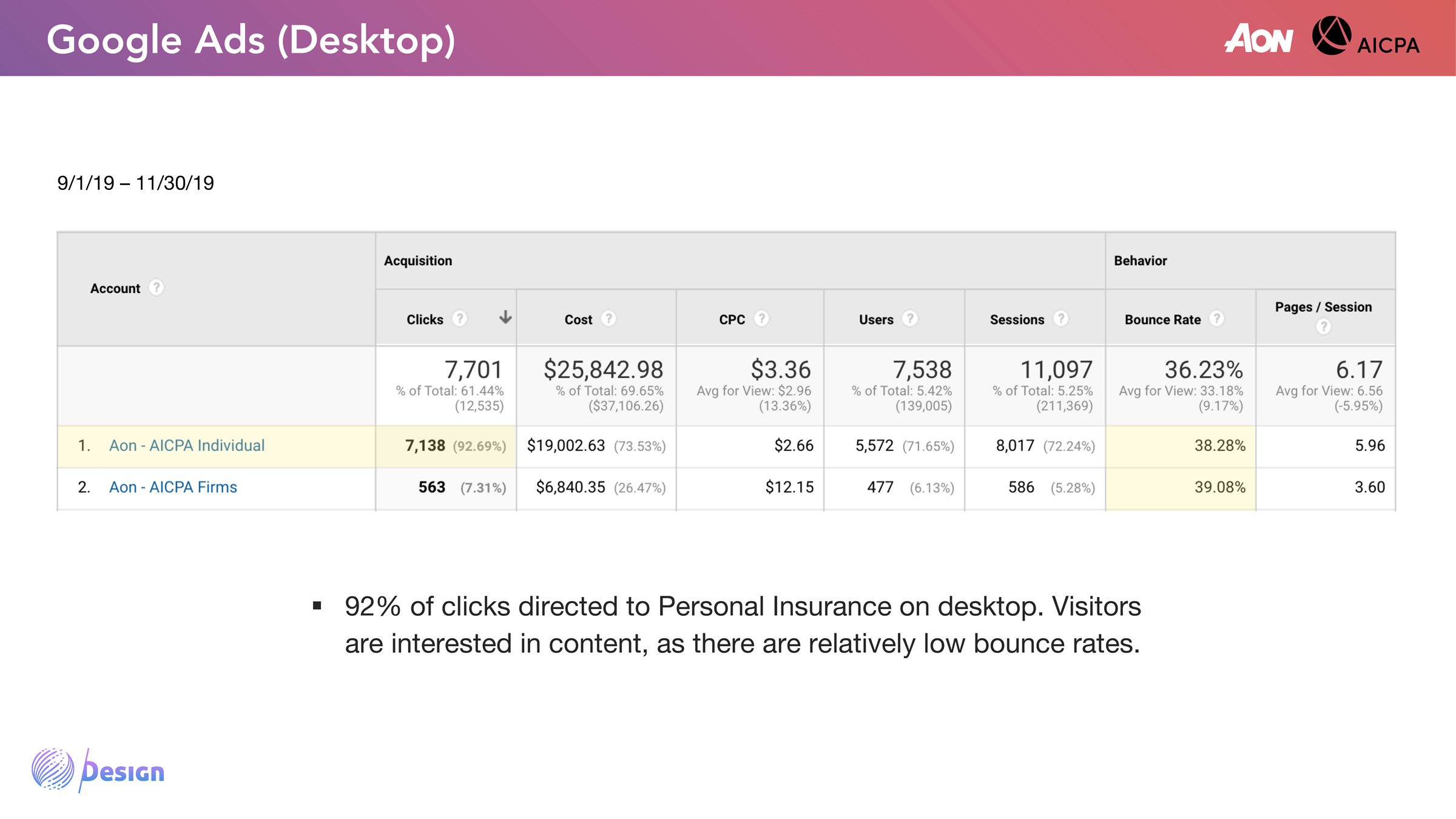The width and height of the screenshot is (1456, 819).
Task: Click the highlighted 38.28% bounce rate cell
Action: point(1219,446)
